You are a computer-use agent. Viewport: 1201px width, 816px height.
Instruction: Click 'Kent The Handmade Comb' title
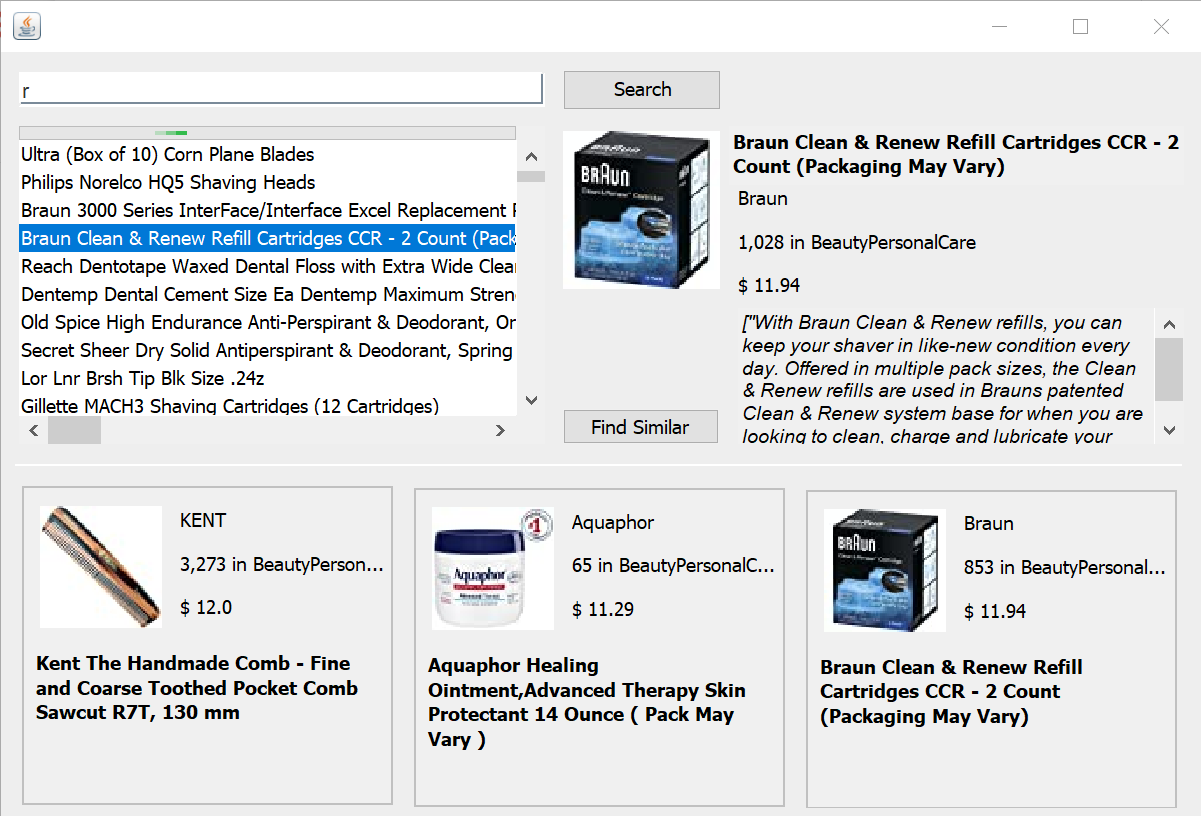[197, 688]
